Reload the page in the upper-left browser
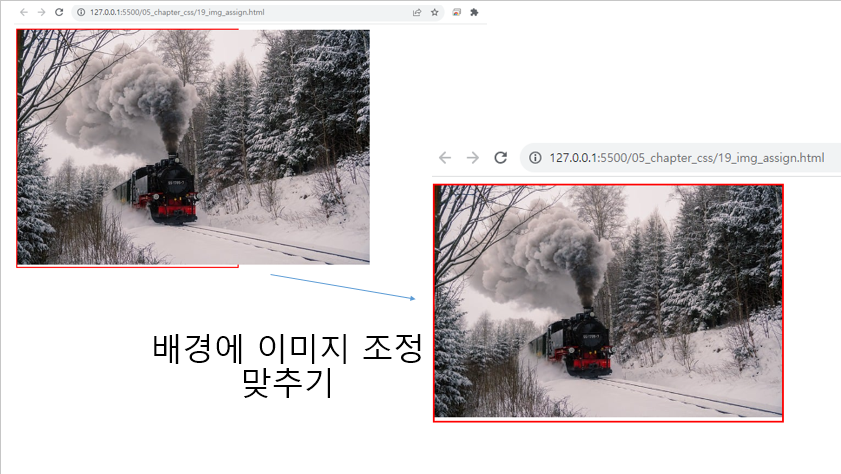 pyautogui.click(x=59, y=12)
